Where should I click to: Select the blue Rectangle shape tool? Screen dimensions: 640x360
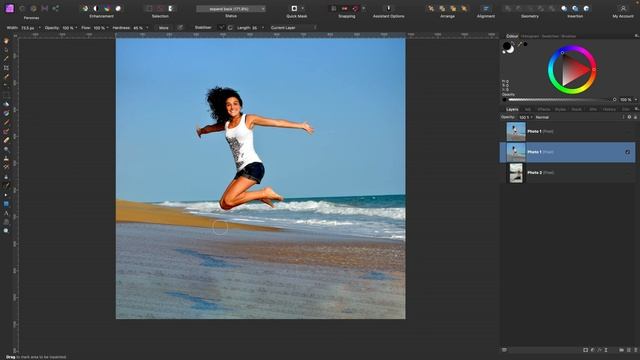click(x=6, y=204)
